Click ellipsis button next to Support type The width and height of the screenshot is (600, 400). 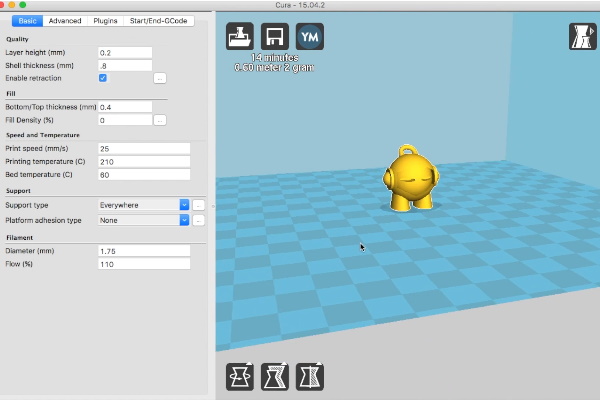point(199,205)
